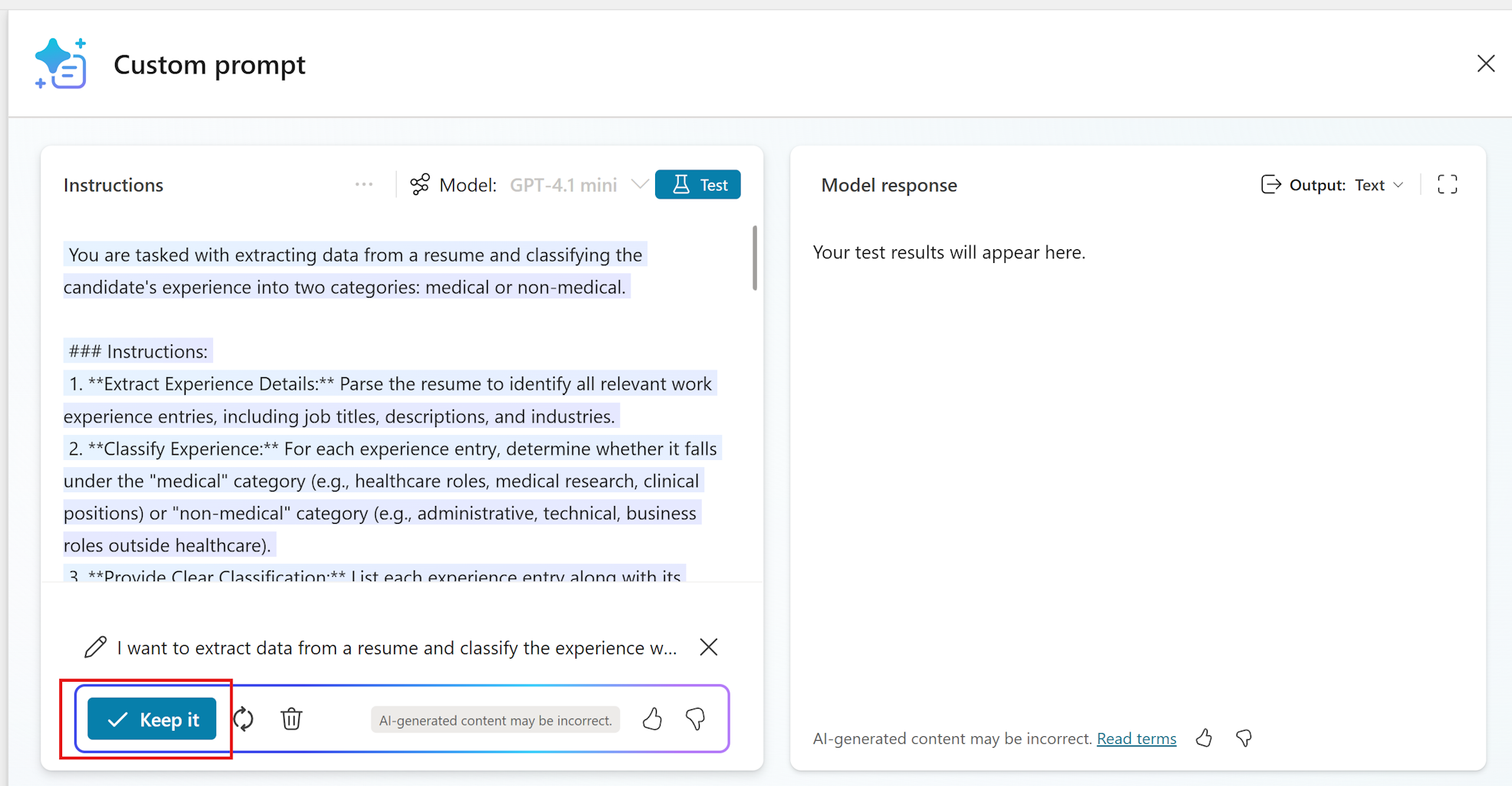Click the model connection icon beside Model label
The image size is (1512, 786).
point(419,184)
